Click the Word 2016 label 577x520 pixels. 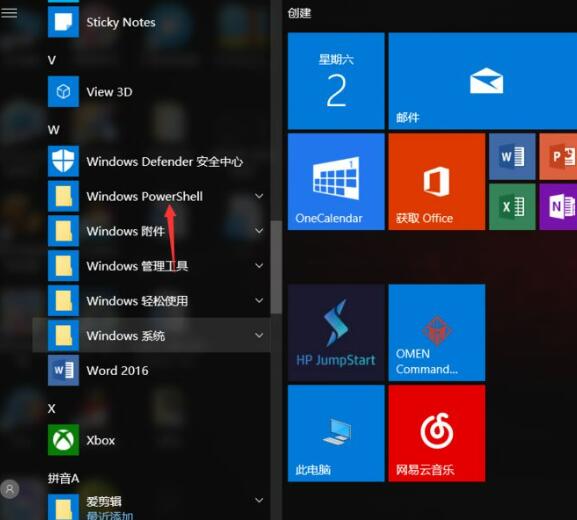pos(117,371)
